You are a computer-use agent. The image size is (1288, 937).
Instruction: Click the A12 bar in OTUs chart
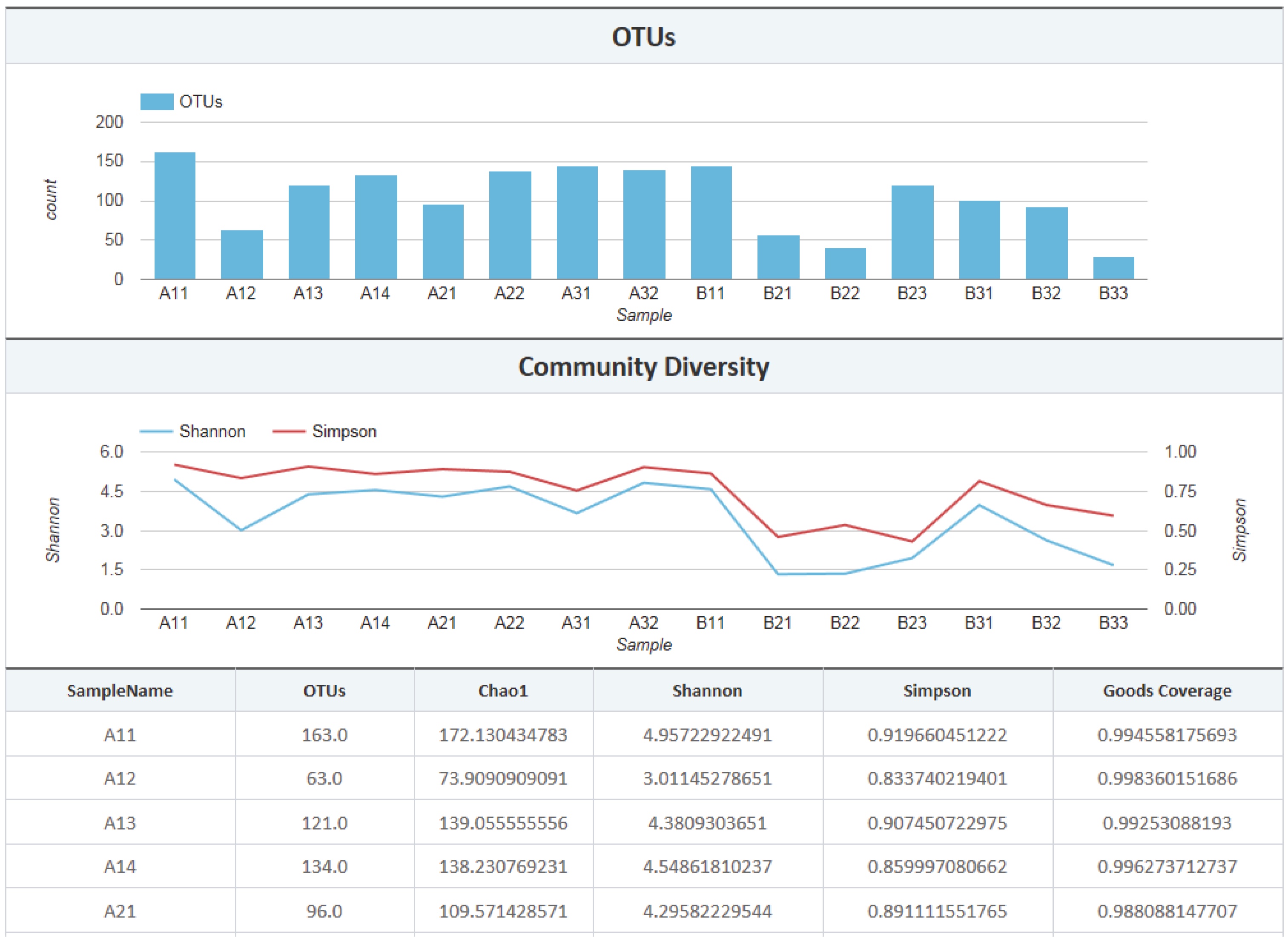pos(242,255)
